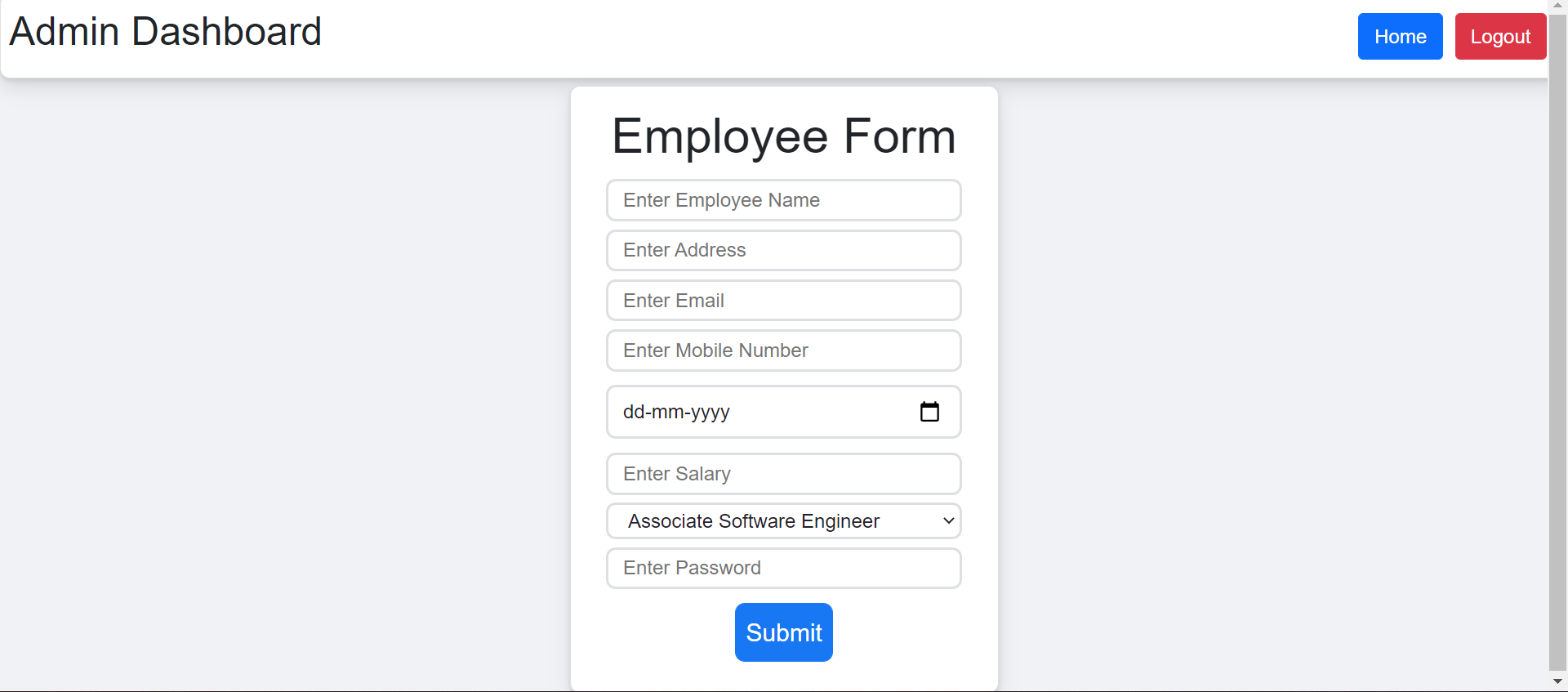Click the Enter Password field

(x=783, y=568)
